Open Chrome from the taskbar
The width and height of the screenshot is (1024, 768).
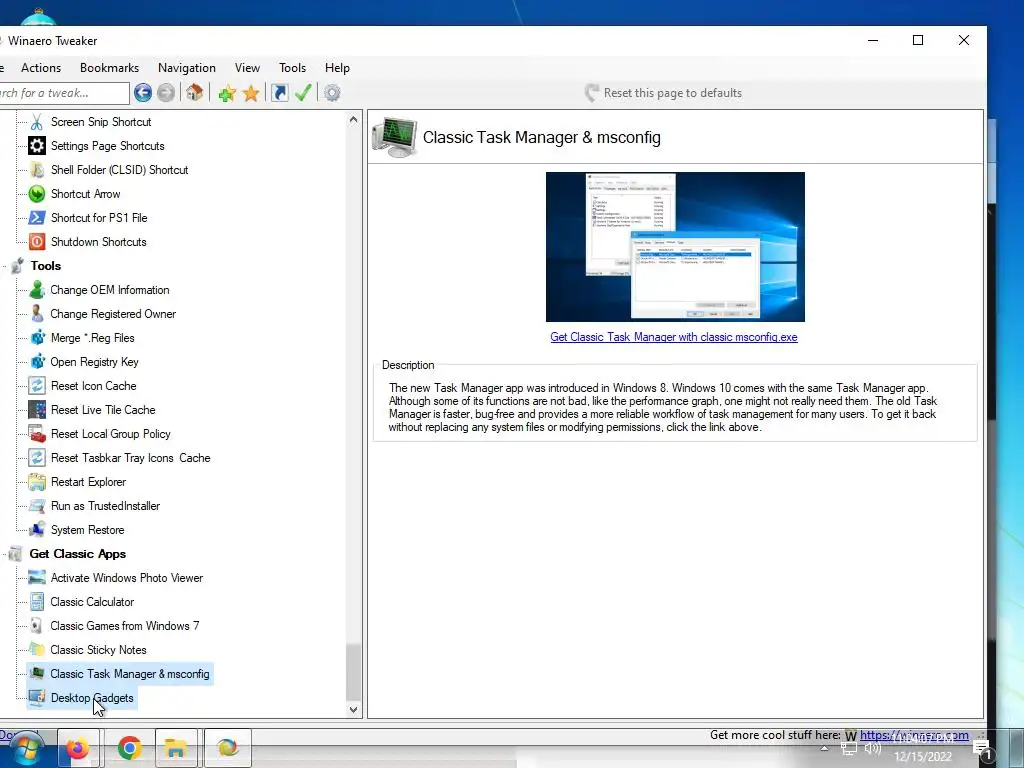tap(129, 748)
